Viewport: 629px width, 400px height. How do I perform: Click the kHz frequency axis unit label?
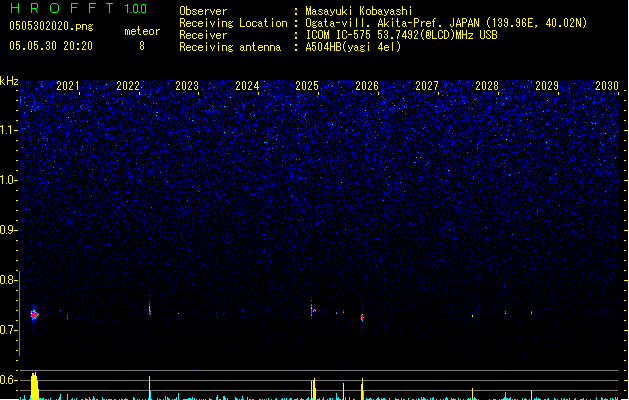tap(9, 81)
